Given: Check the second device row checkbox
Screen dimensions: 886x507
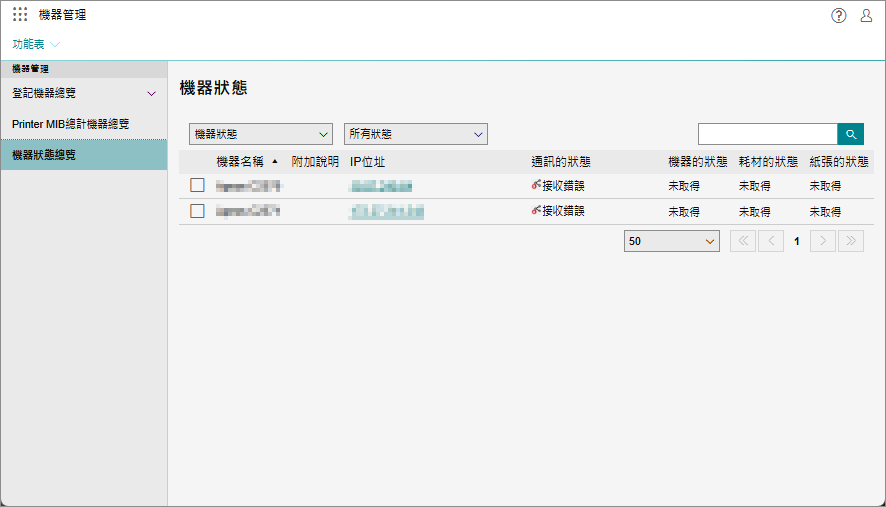Looking at the screenshot, I should coord(197,211).
